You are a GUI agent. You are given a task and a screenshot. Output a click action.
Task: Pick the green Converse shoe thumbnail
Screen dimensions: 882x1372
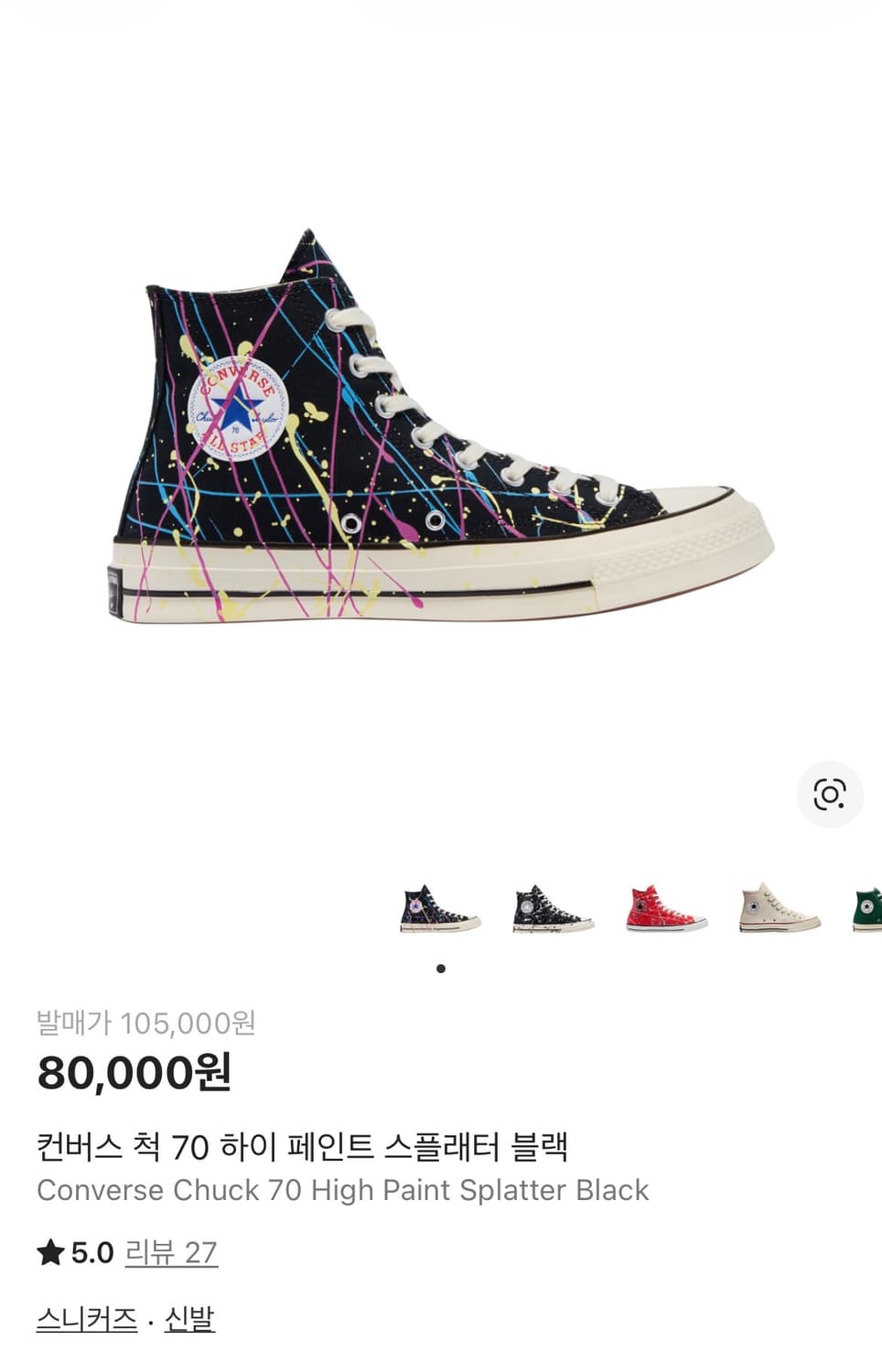coord(866,909)
